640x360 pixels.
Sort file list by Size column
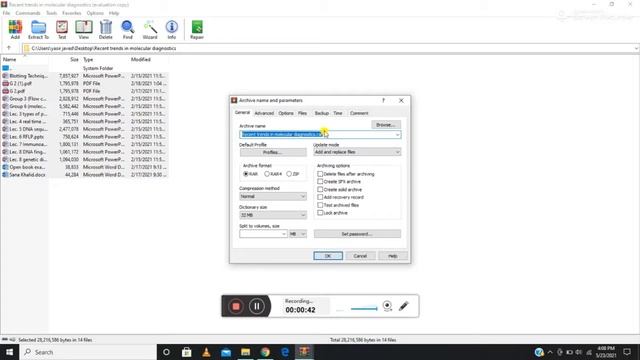(x=74, y=60)
